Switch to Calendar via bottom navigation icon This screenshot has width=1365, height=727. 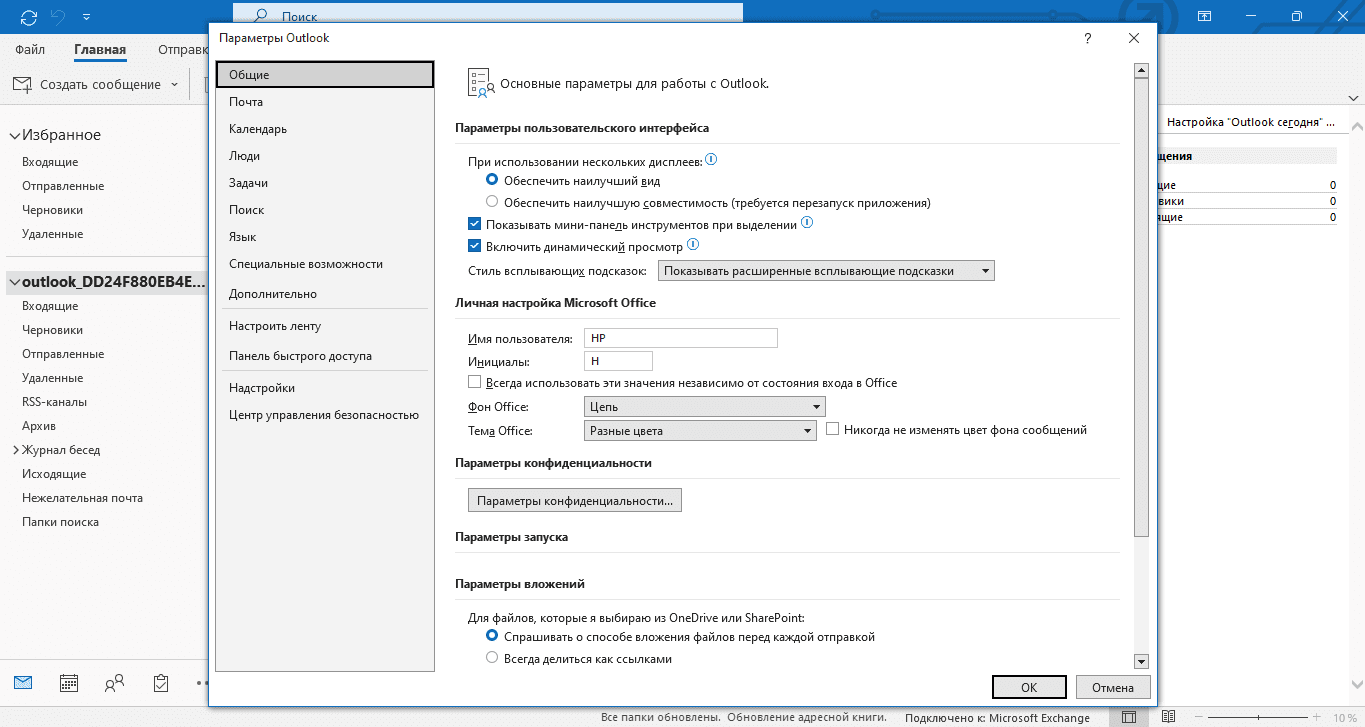tap(69, 683)
